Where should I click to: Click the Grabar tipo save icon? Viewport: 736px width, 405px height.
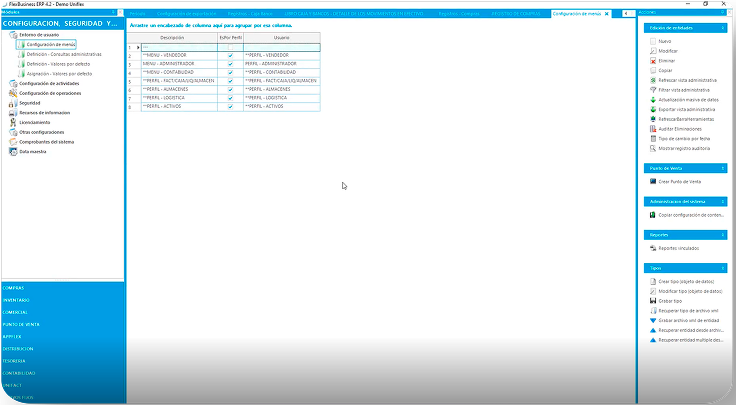[653, 301]
